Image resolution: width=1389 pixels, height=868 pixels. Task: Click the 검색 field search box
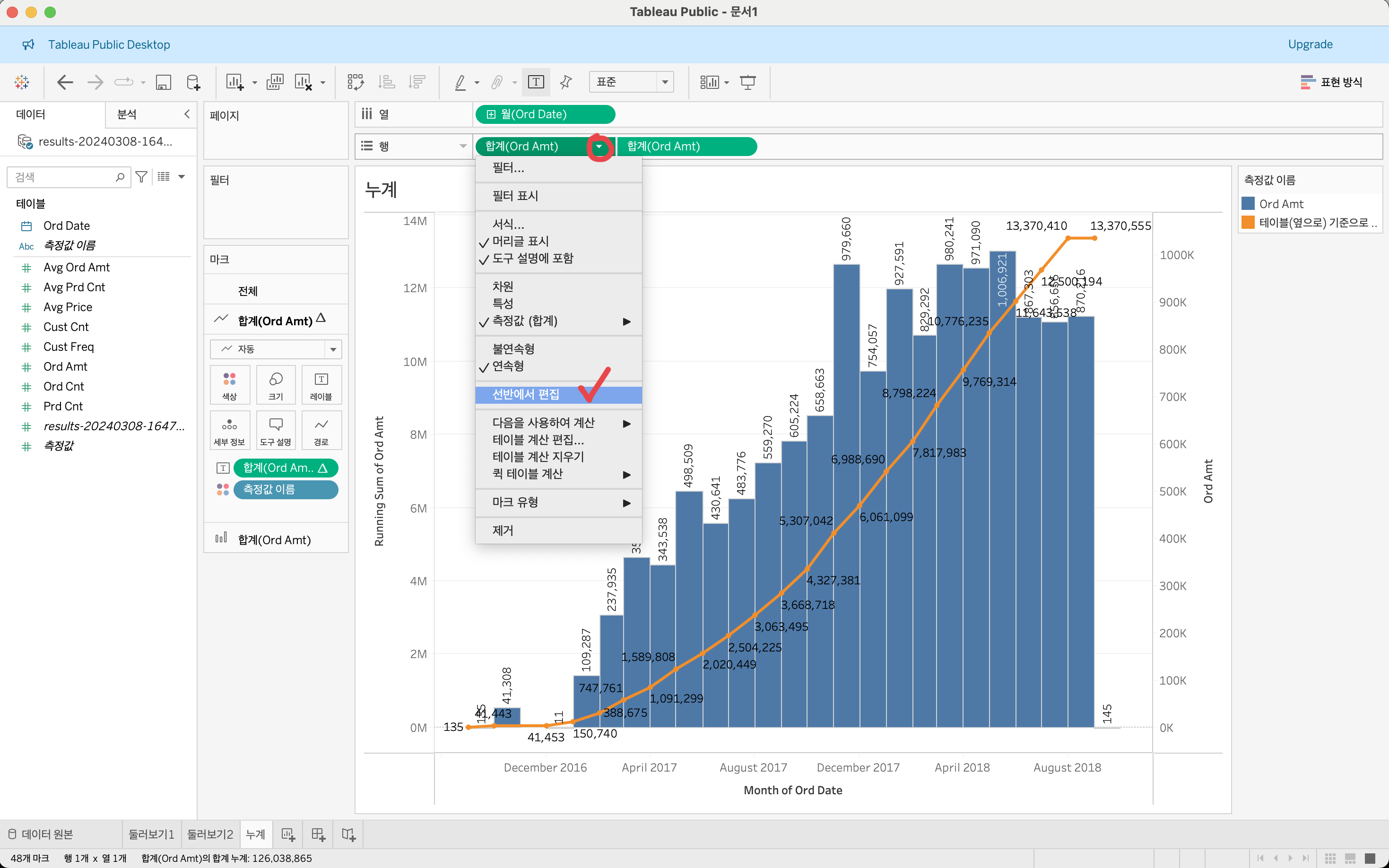pyautogui.click(x=63, y=177)
